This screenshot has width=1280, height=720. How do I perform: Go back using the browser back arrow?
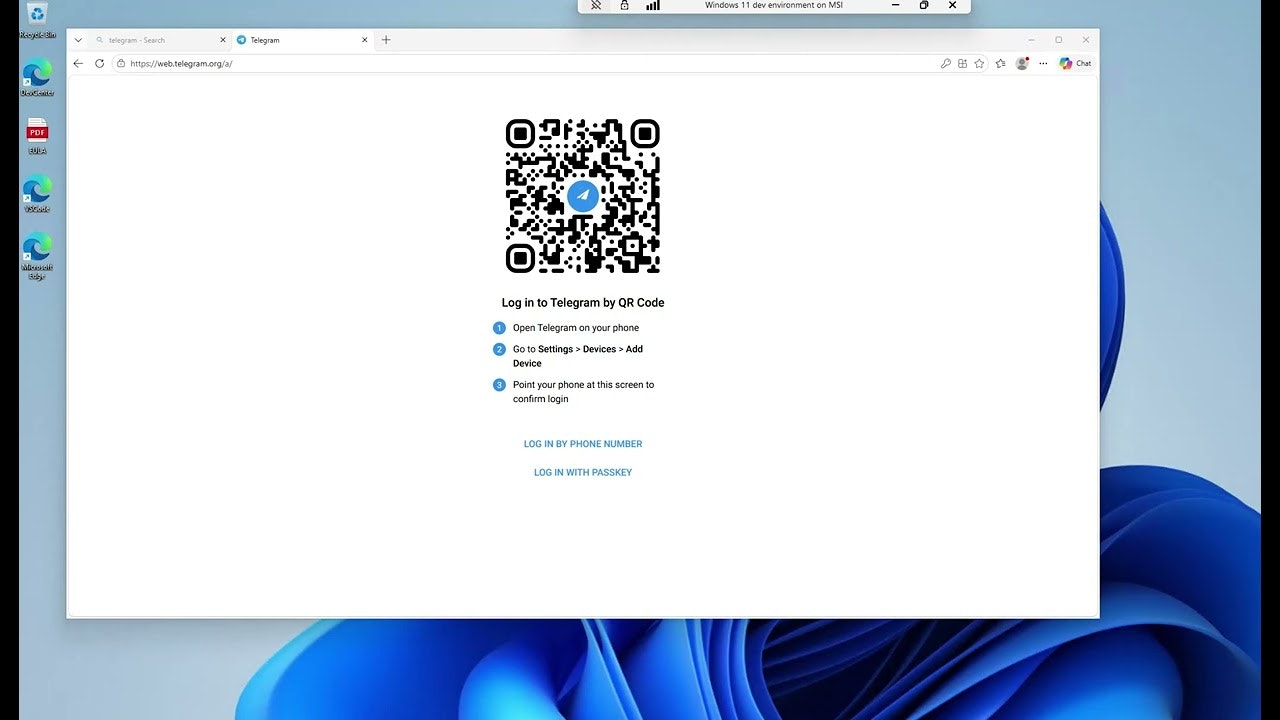click(78, 63)
